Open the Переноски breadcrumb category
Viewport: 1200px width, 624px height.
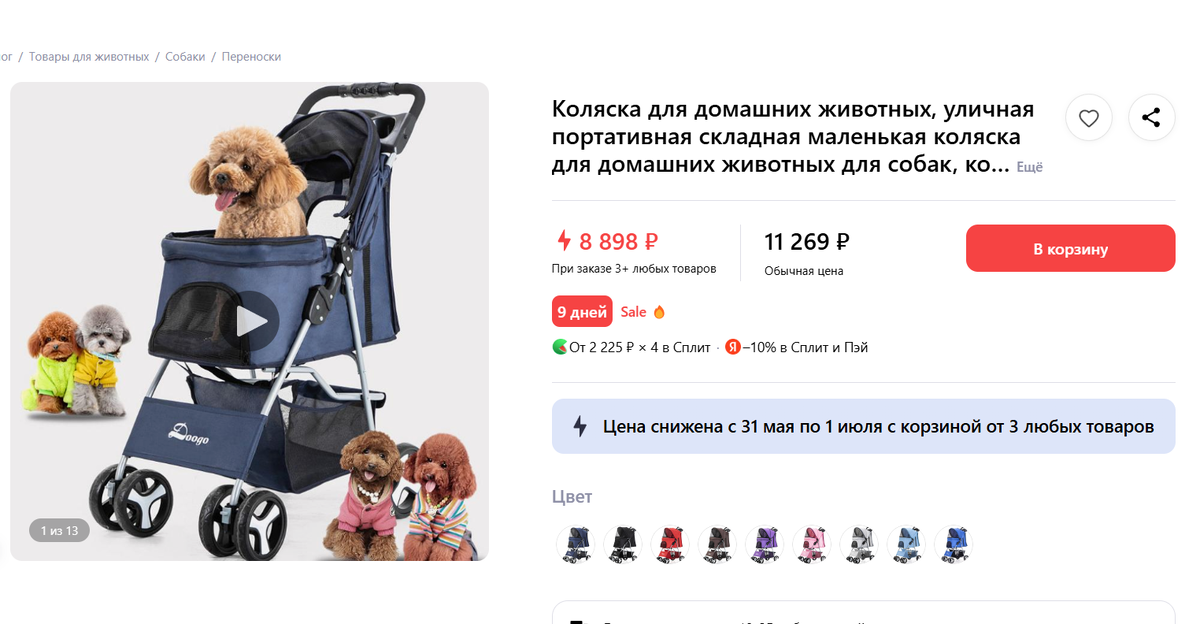[x=251, y=57]
